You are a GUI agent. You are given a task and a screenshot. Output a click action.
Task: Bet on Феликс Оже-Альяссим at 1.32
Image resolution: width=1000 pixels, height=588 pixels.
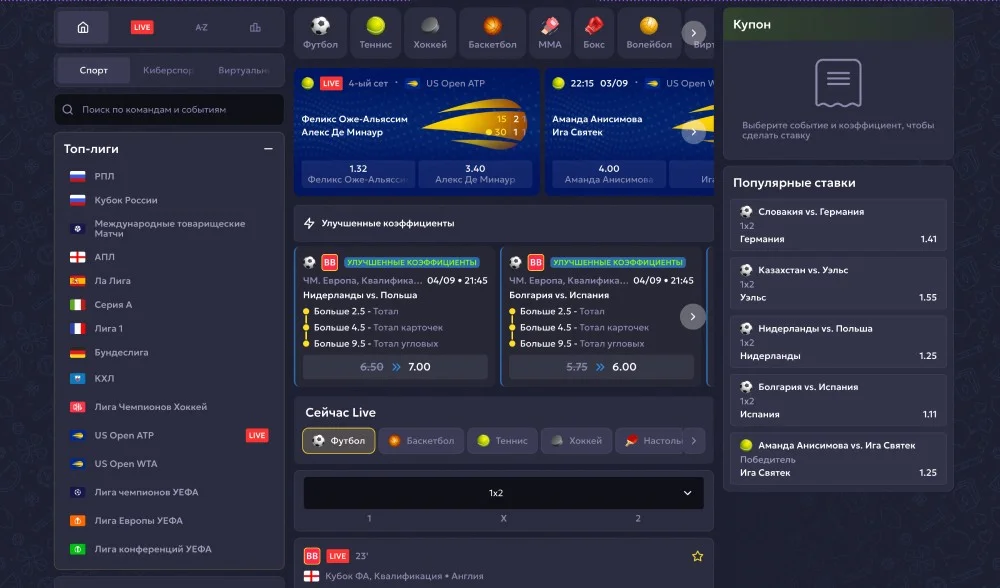pyautogui.click(x=357, y=174)
